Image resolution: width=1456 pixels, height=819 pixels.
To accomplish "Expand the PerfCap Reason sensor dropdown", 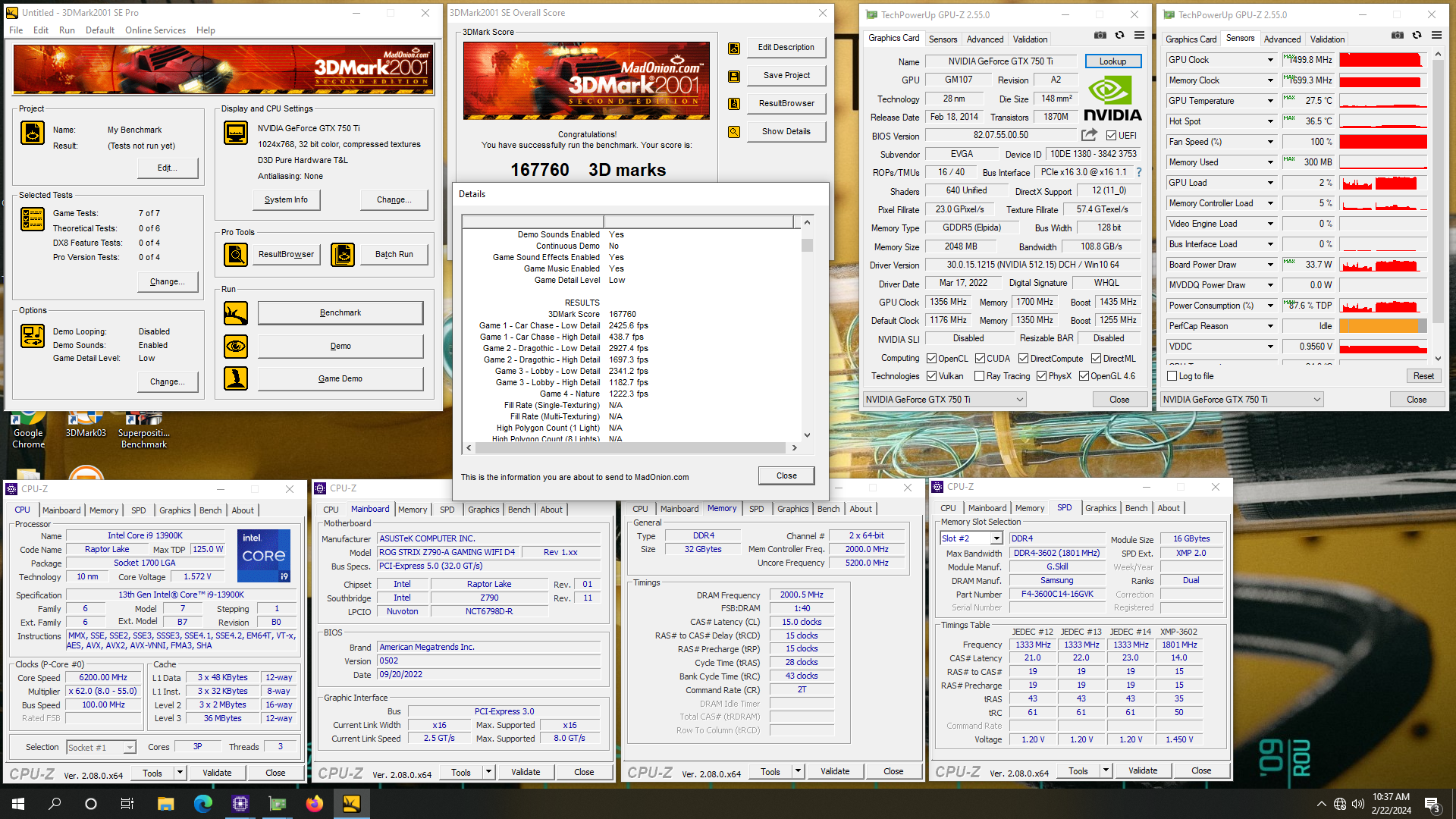I will [1270, 326].
